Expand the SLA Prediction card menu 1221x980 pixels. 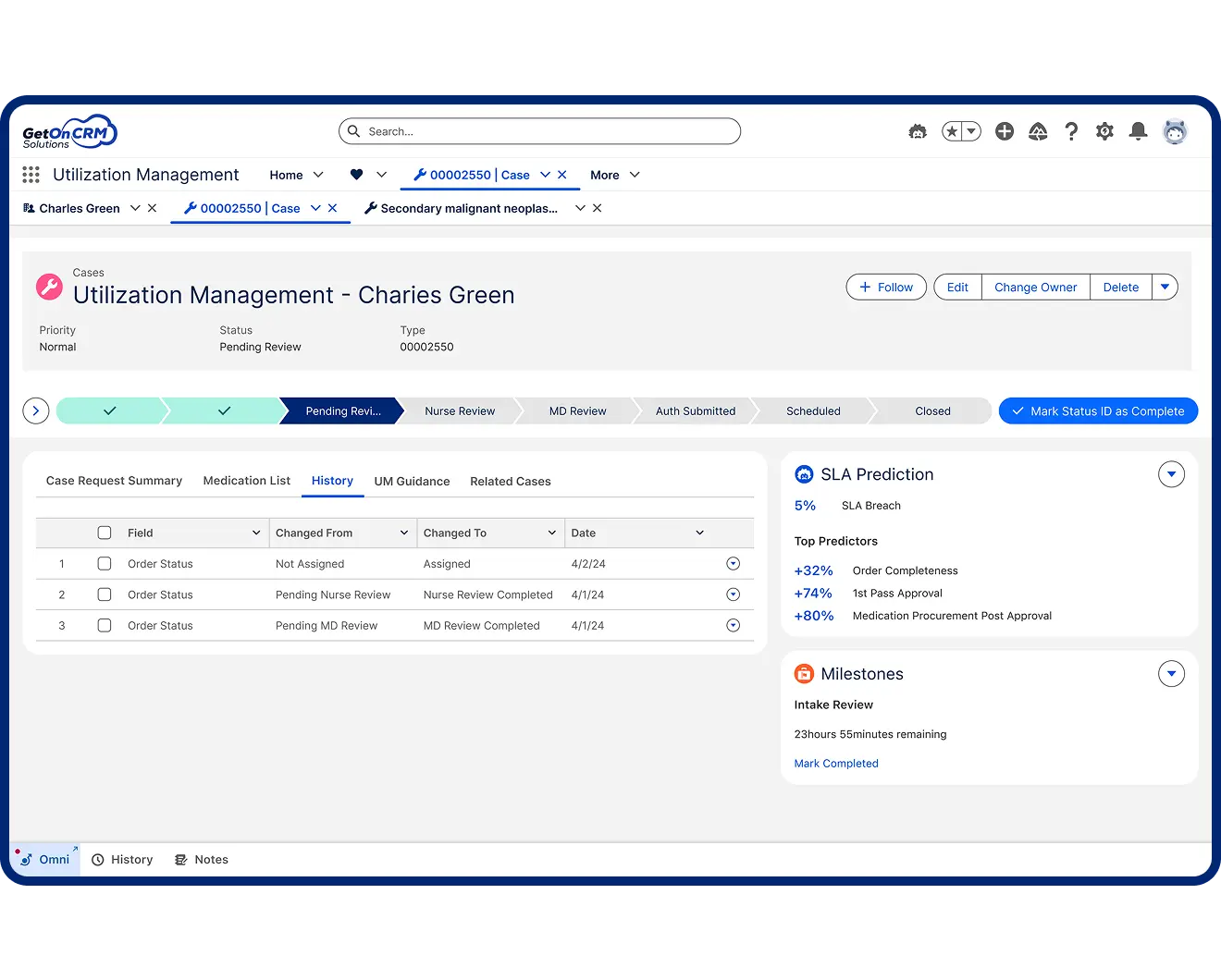(1171, 475)
